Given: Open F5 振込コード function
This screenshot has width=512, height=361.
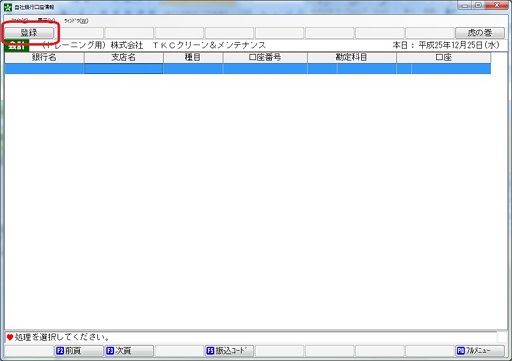Looking at the screenshot, I should pos(229,351).
